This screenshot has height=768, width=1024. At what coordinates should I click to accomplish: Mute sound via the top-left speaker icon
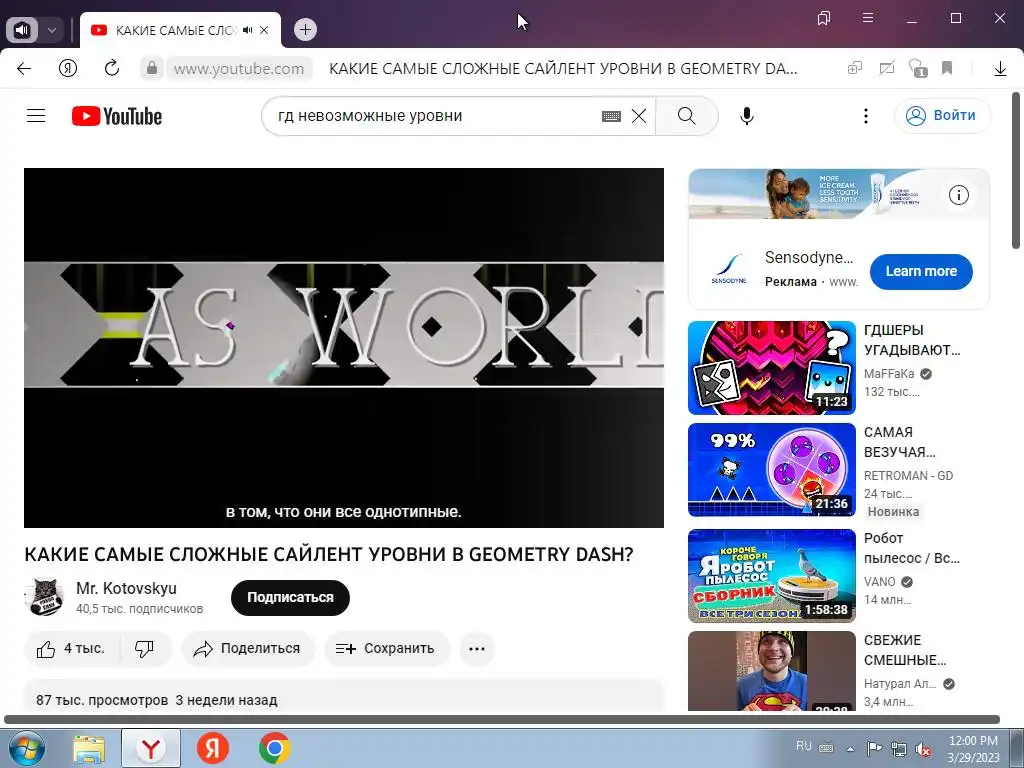click(x=22, y=30)
